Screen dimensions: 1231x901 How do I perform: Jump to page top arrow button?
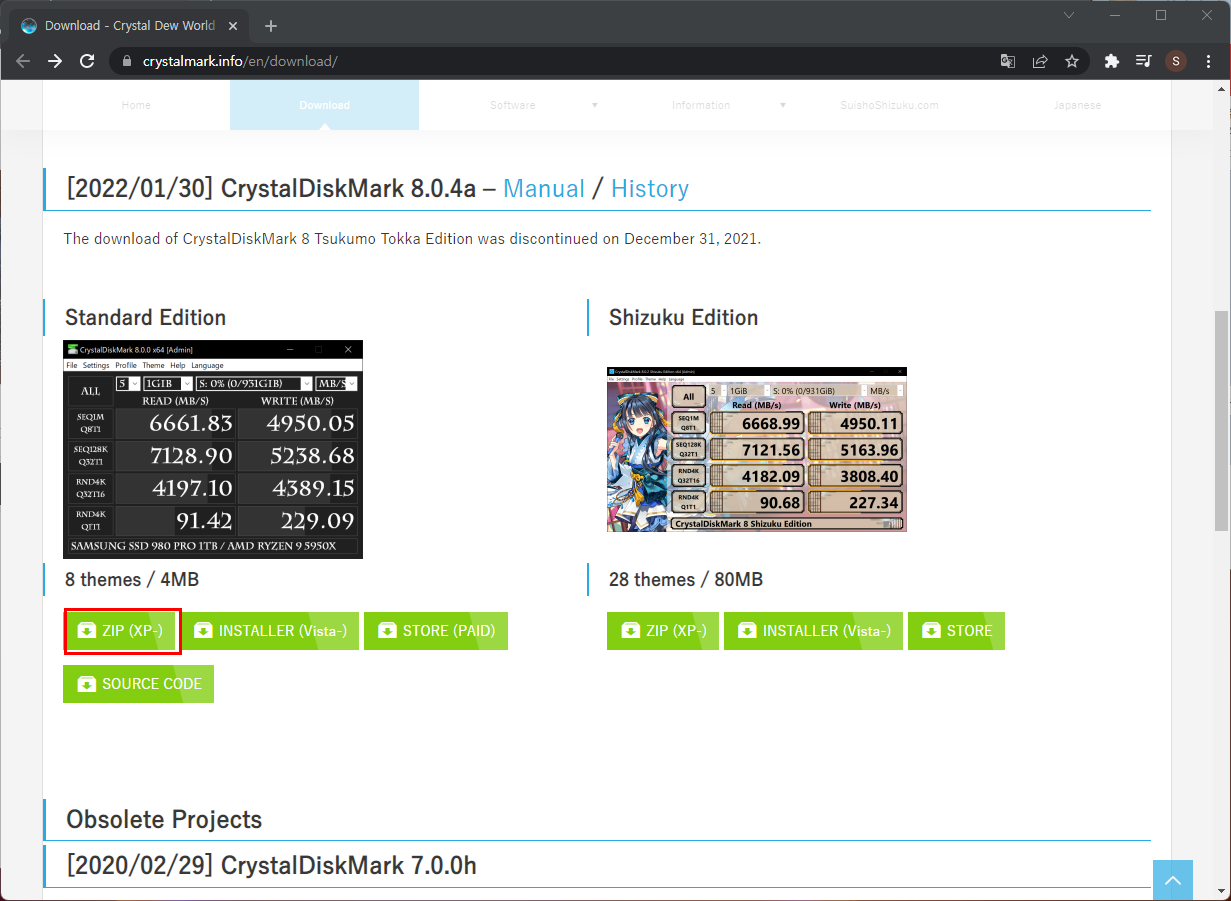click(1174, 881)
